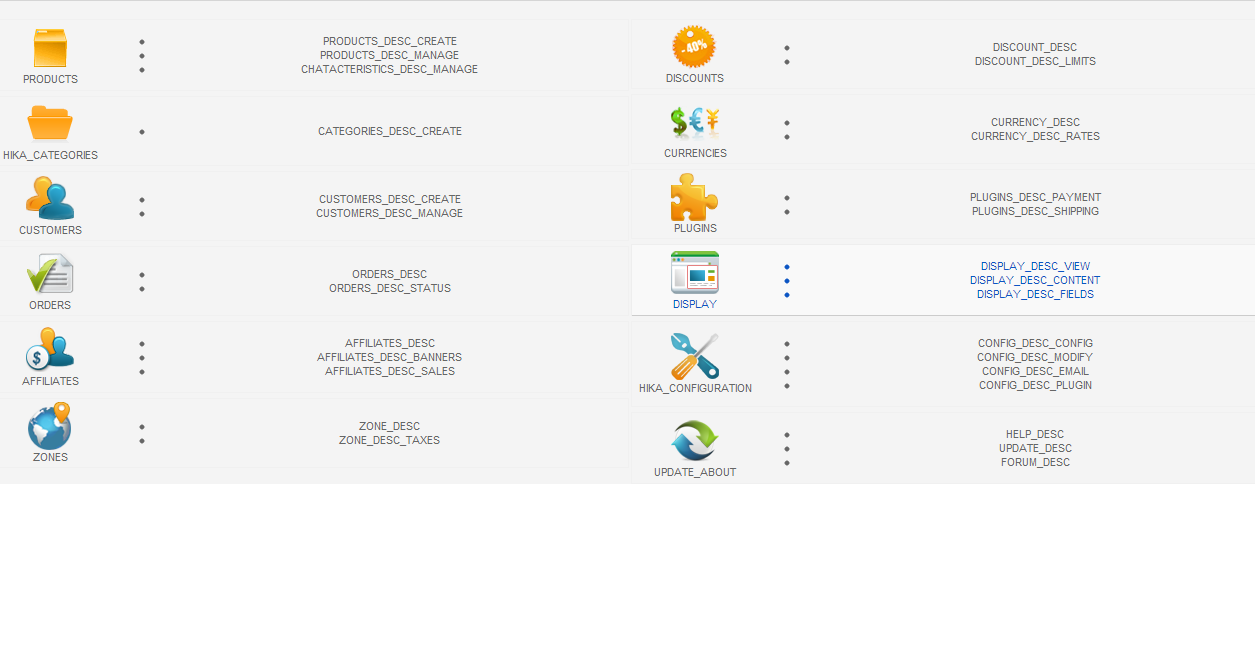Select AFFILIATES_DESC_BANNERS text

click(390, 357)
